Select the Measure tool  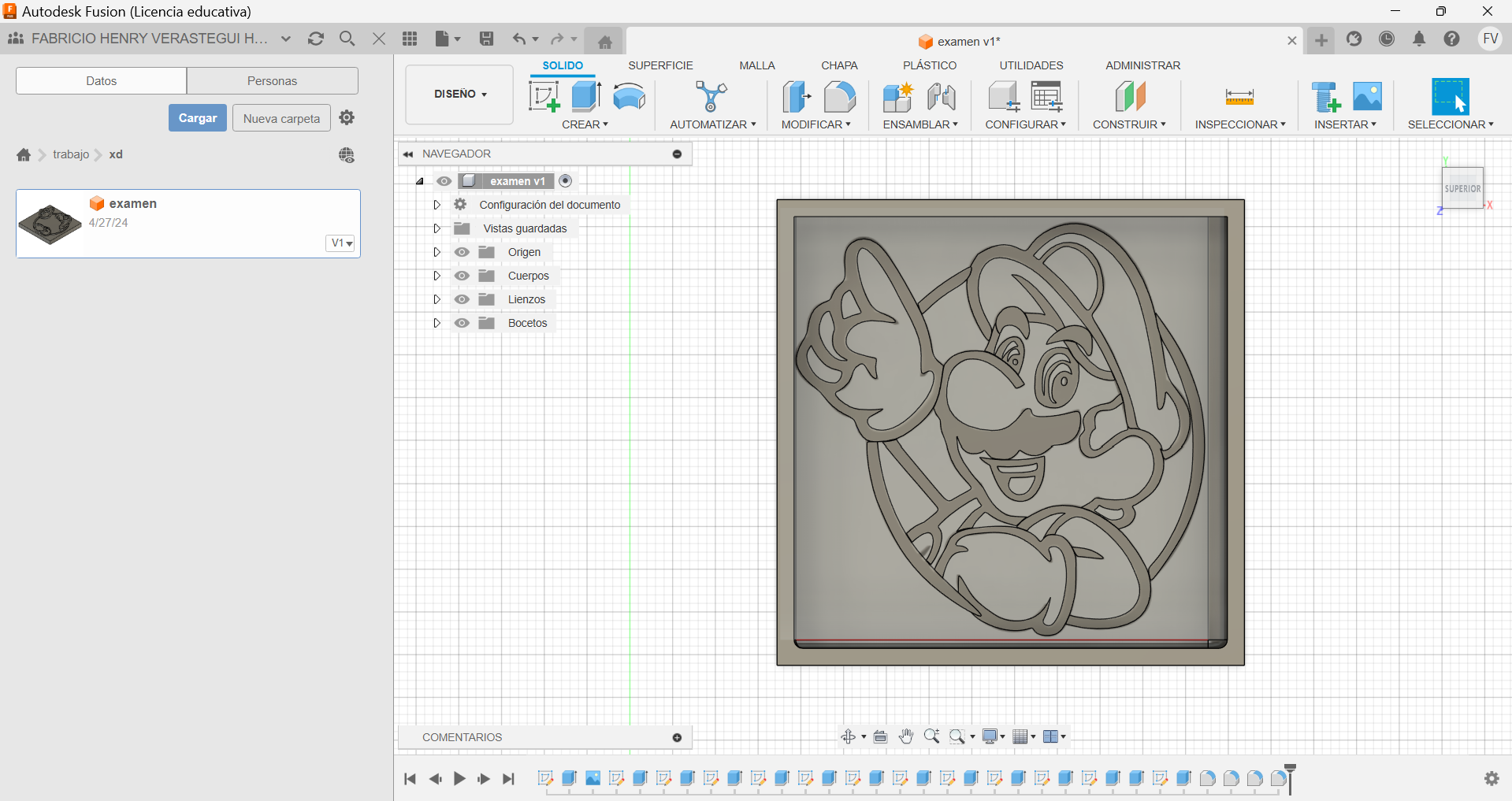click(x=1239, y=97)
